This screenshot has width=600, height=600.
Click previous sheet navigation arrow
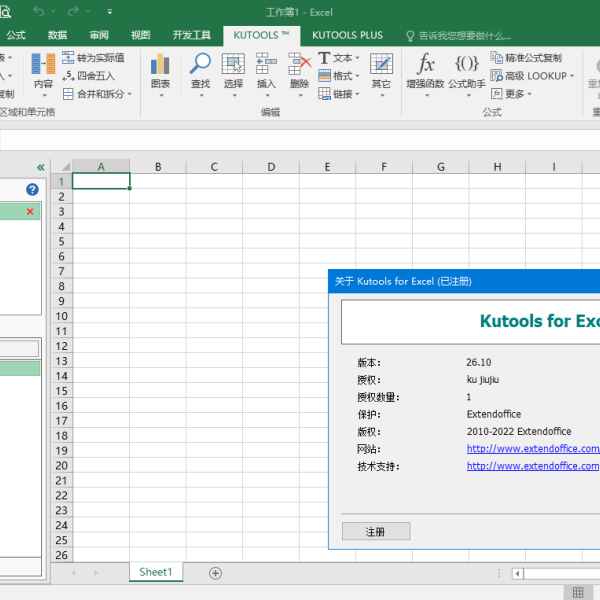point(74,573)
